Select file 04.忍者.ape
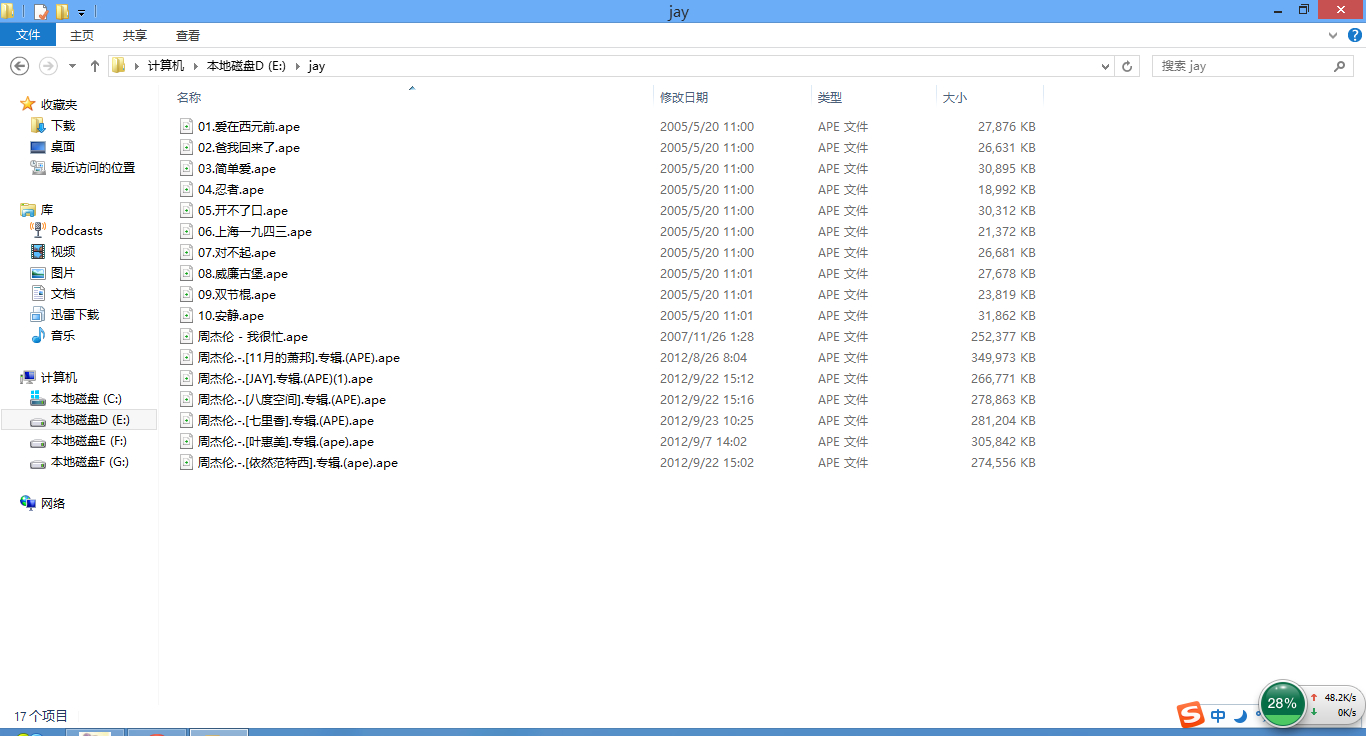Viewport: 1366px width, 736px height. tap(231, 190)
